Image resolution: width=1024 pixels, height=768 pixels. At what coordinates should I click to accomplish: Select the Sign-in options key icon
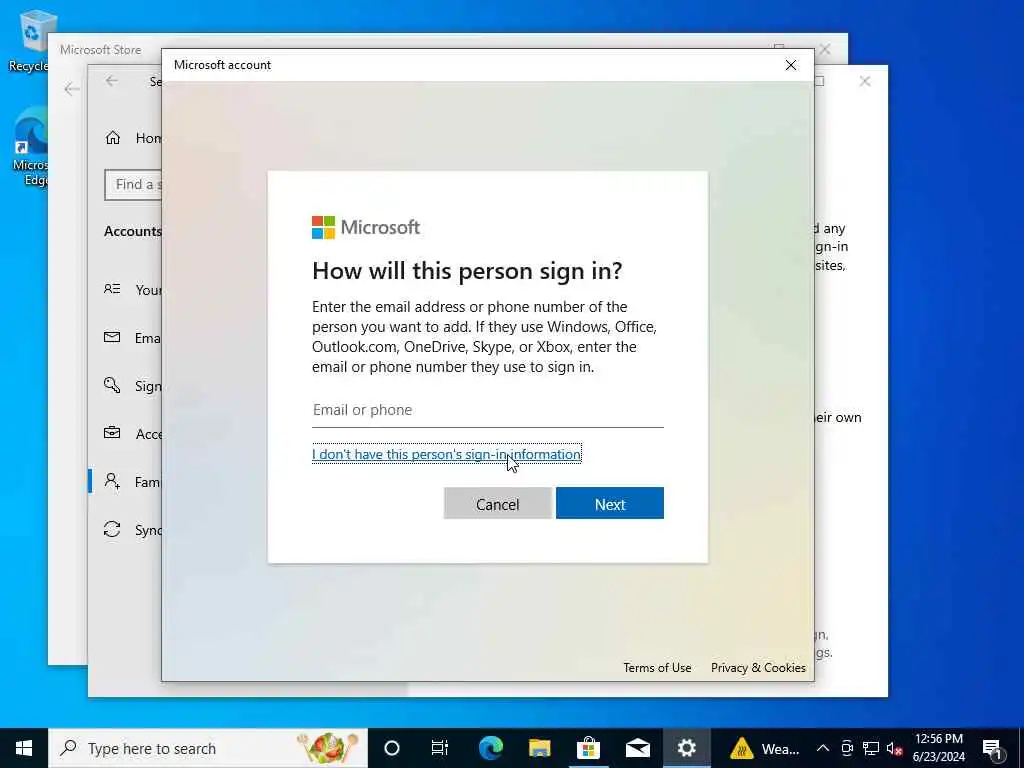click(x=112, y=385)
